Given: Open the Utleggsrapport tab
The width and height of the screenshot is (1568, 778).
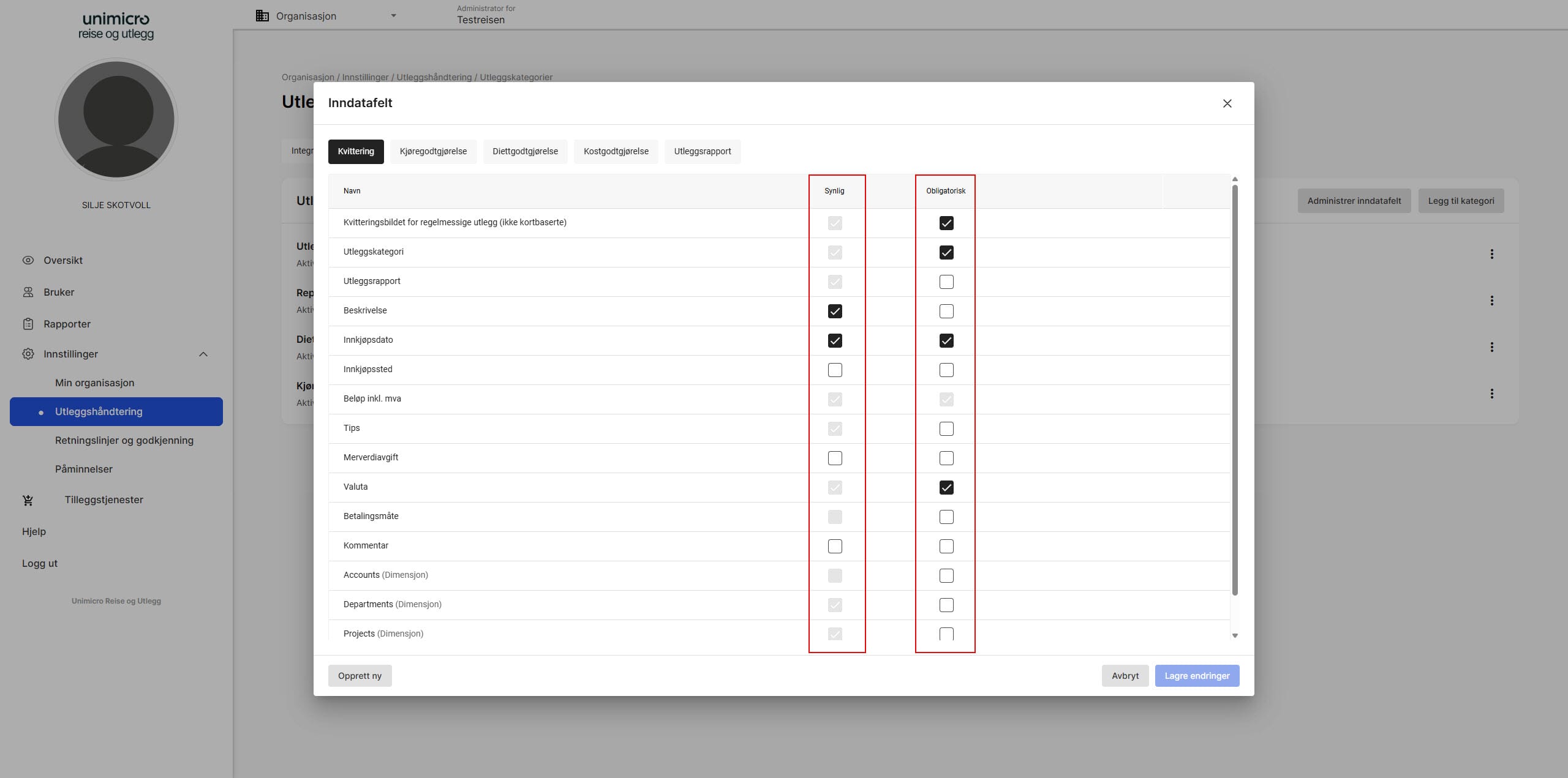Looking at the screenshot, I should 703,151.
